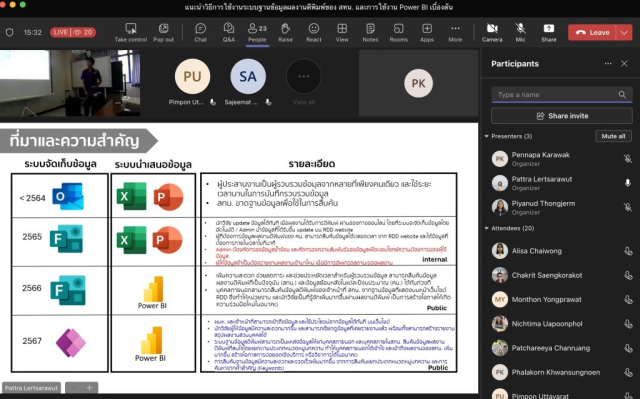Screen dimensions: 640x399
Task: Open the View layout options
Action: coord(342,33)
